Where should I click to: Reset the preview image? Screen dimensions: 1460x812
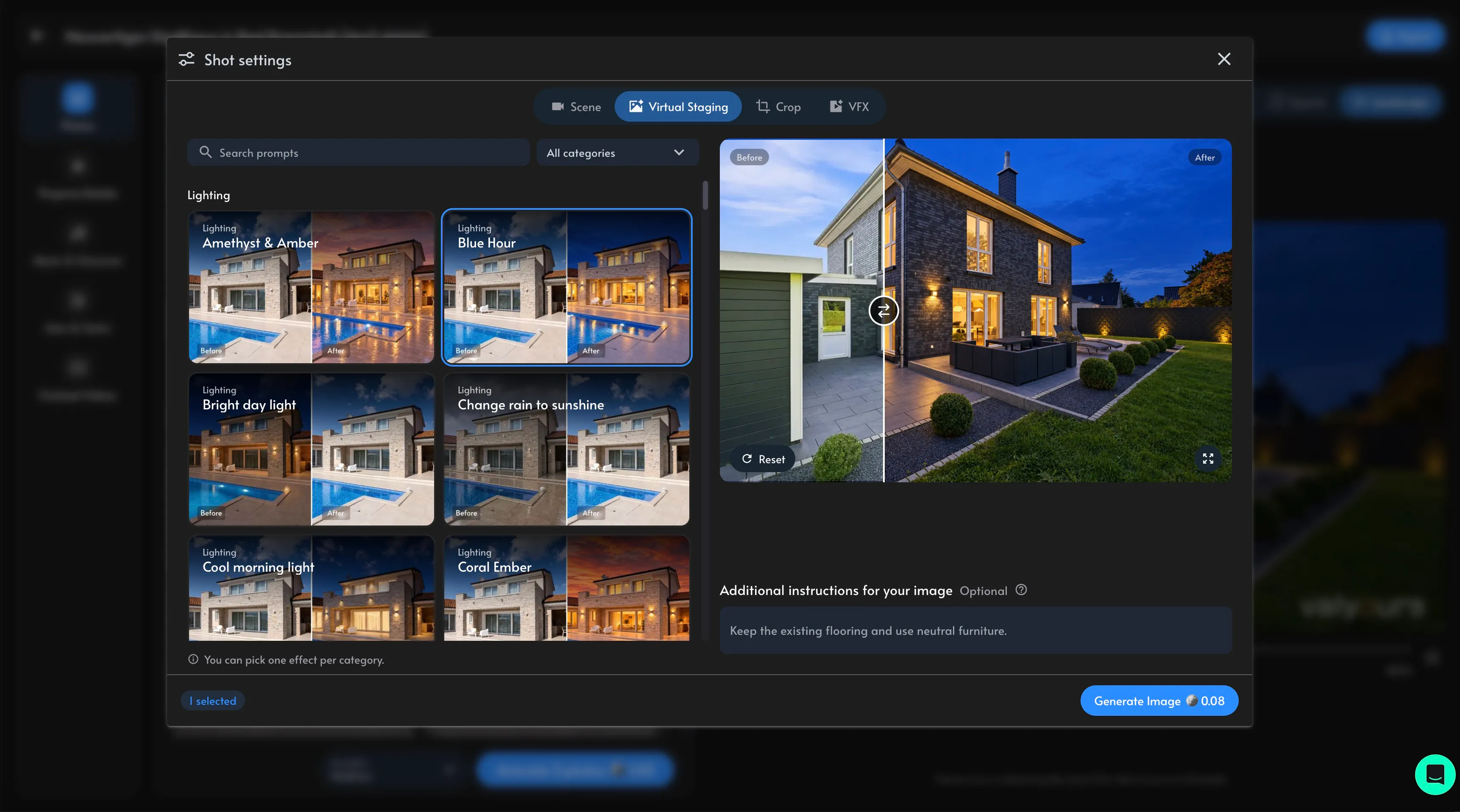point(763,459)
